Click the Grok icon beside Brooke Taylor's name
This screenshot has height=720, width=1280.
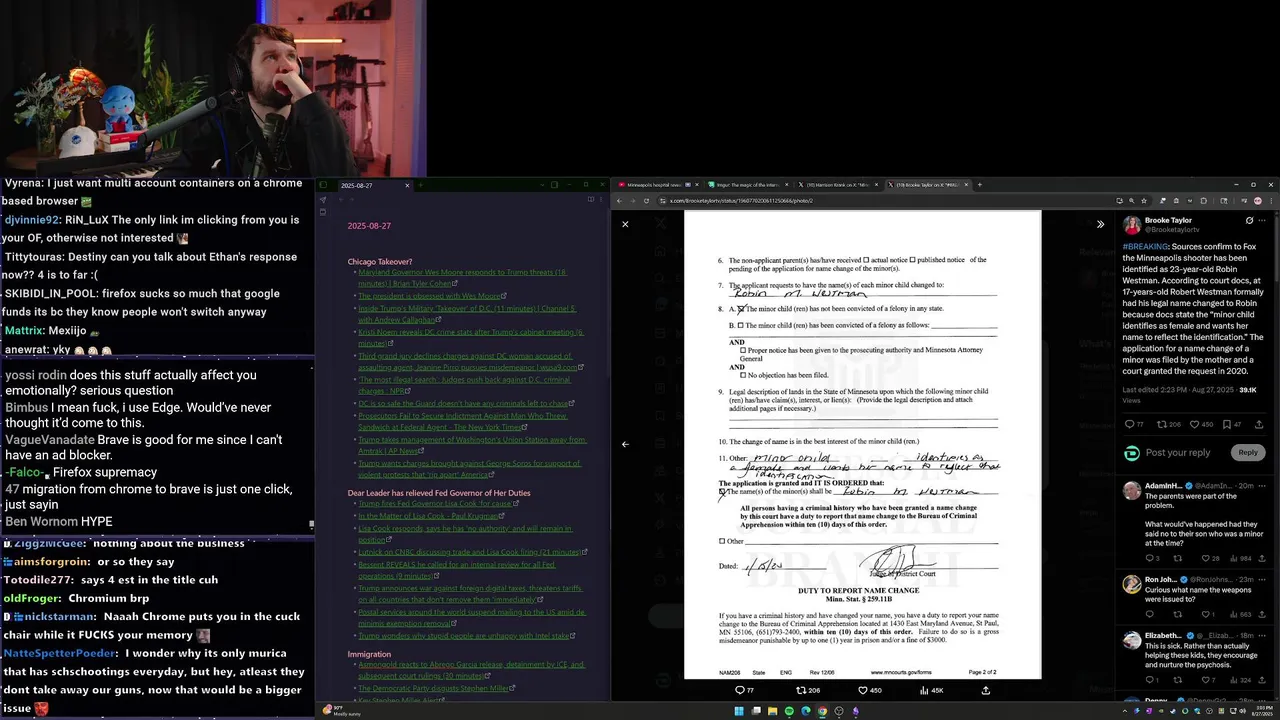(1249, 220)
